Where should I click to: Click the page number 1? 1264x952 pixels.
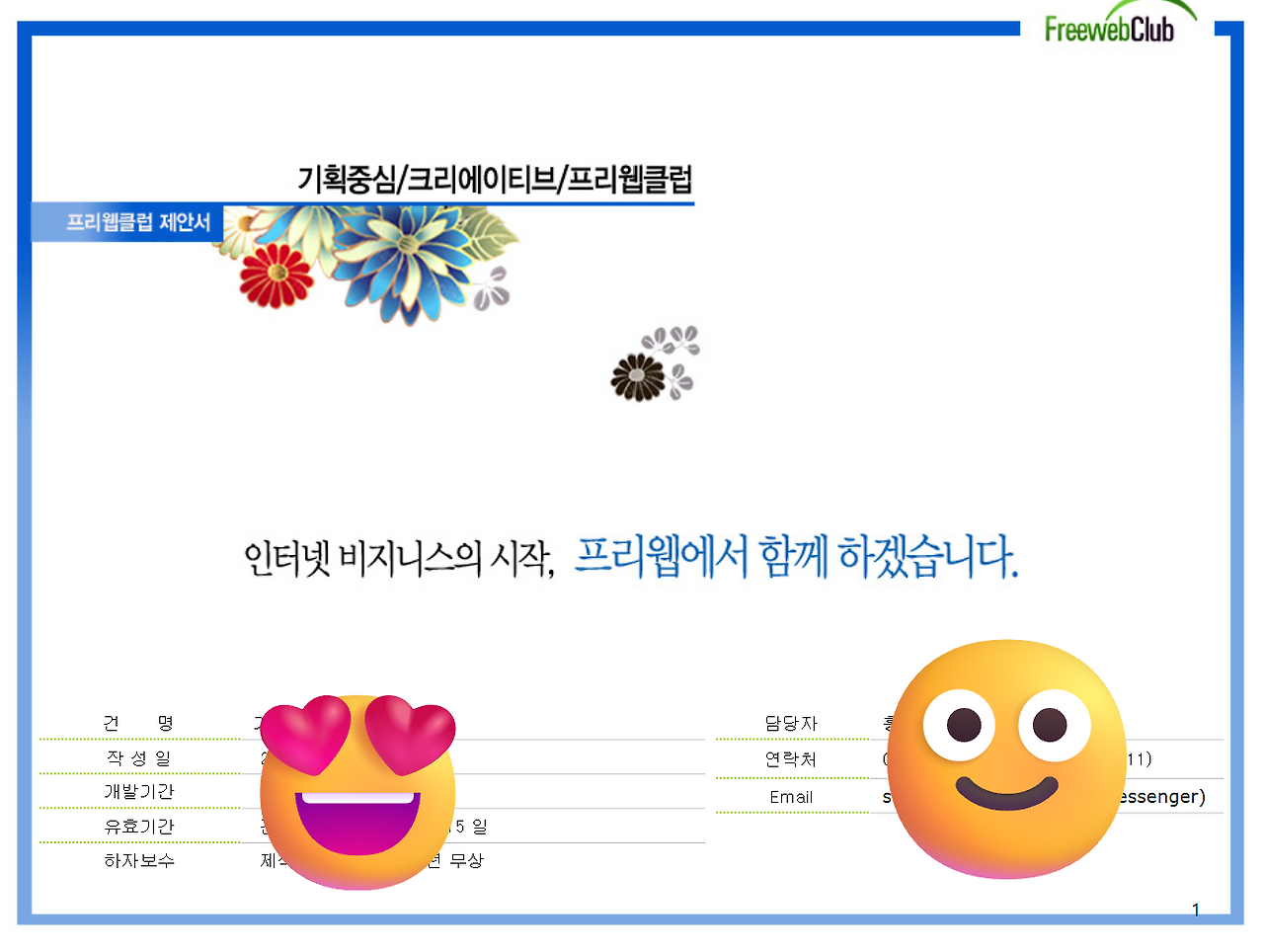1196,910
